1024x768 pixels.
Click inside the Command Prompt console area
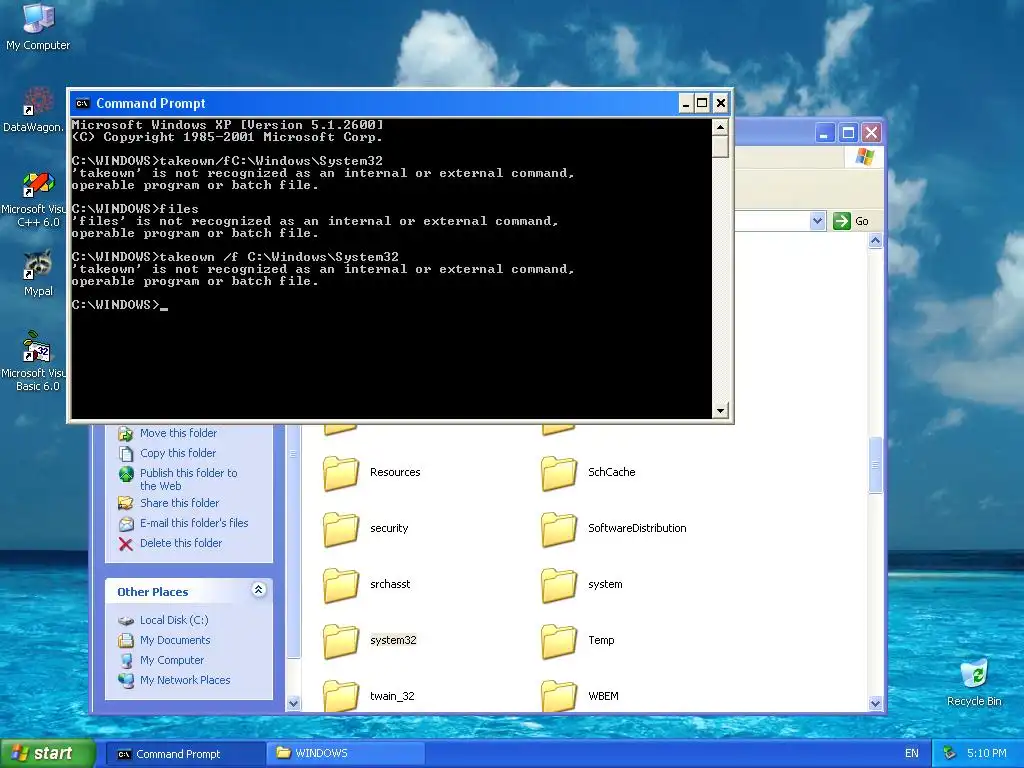click(391, 268)
